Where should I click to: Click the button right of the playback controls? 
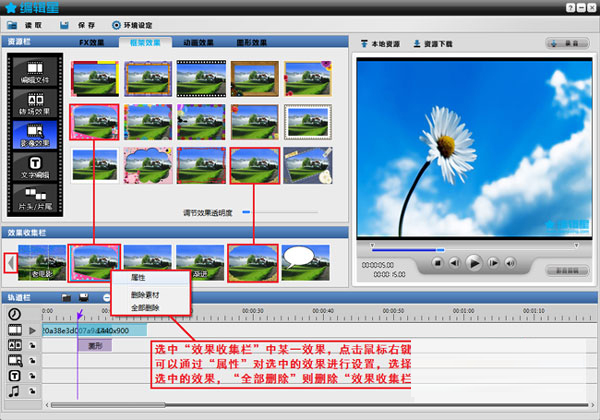click(567, 270)
